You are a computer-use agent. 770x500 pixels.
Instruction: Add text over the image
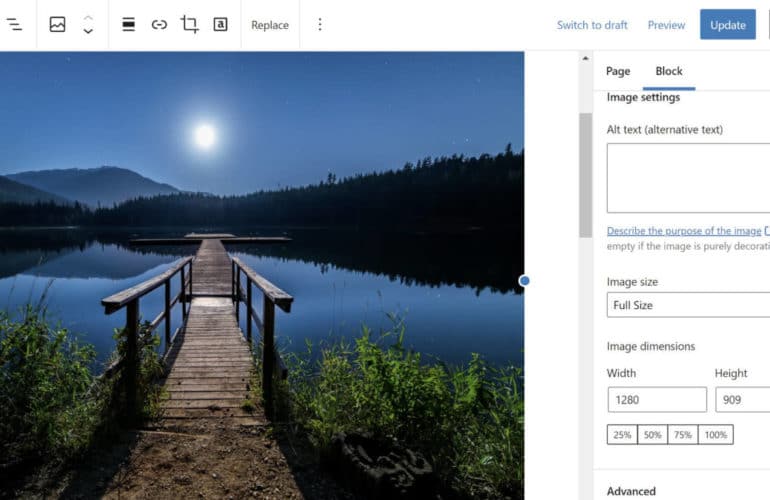coord(220,25)
